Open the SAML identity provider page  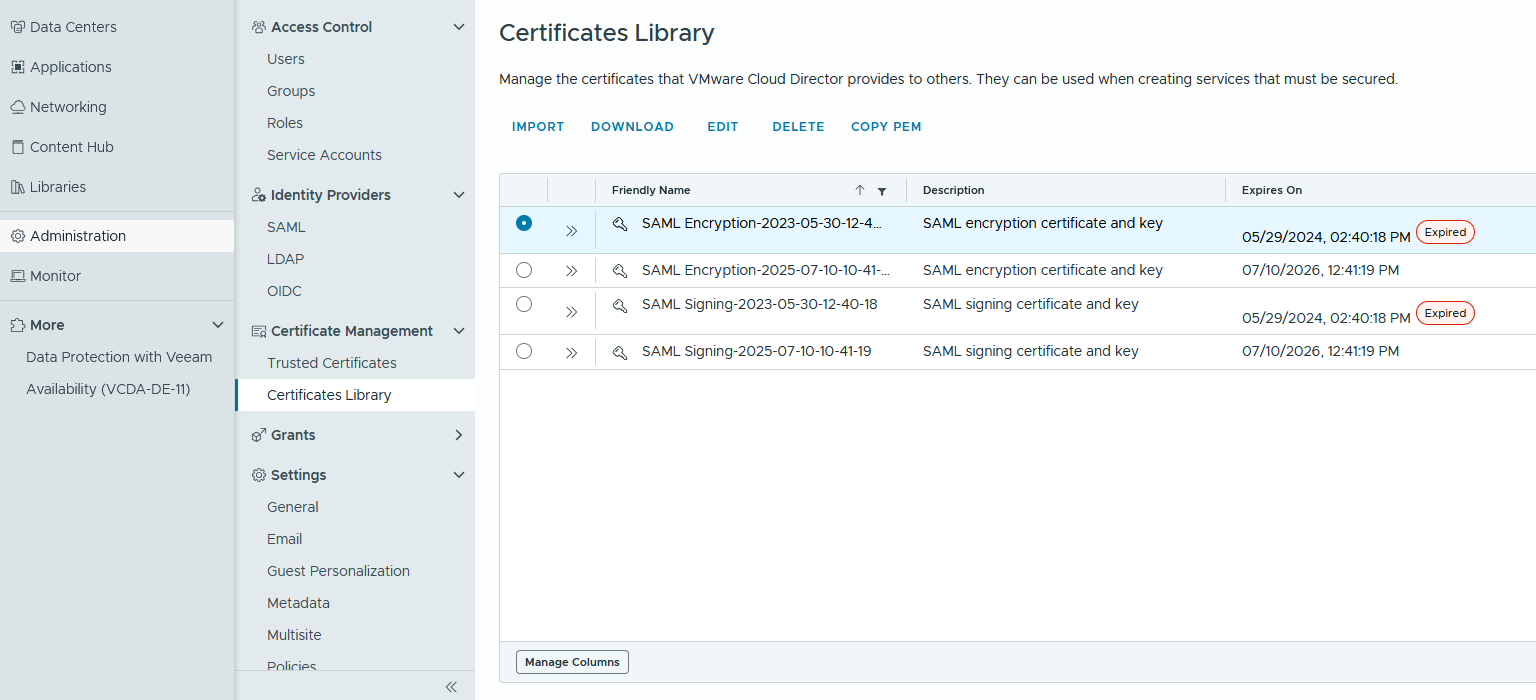[286, 227]
